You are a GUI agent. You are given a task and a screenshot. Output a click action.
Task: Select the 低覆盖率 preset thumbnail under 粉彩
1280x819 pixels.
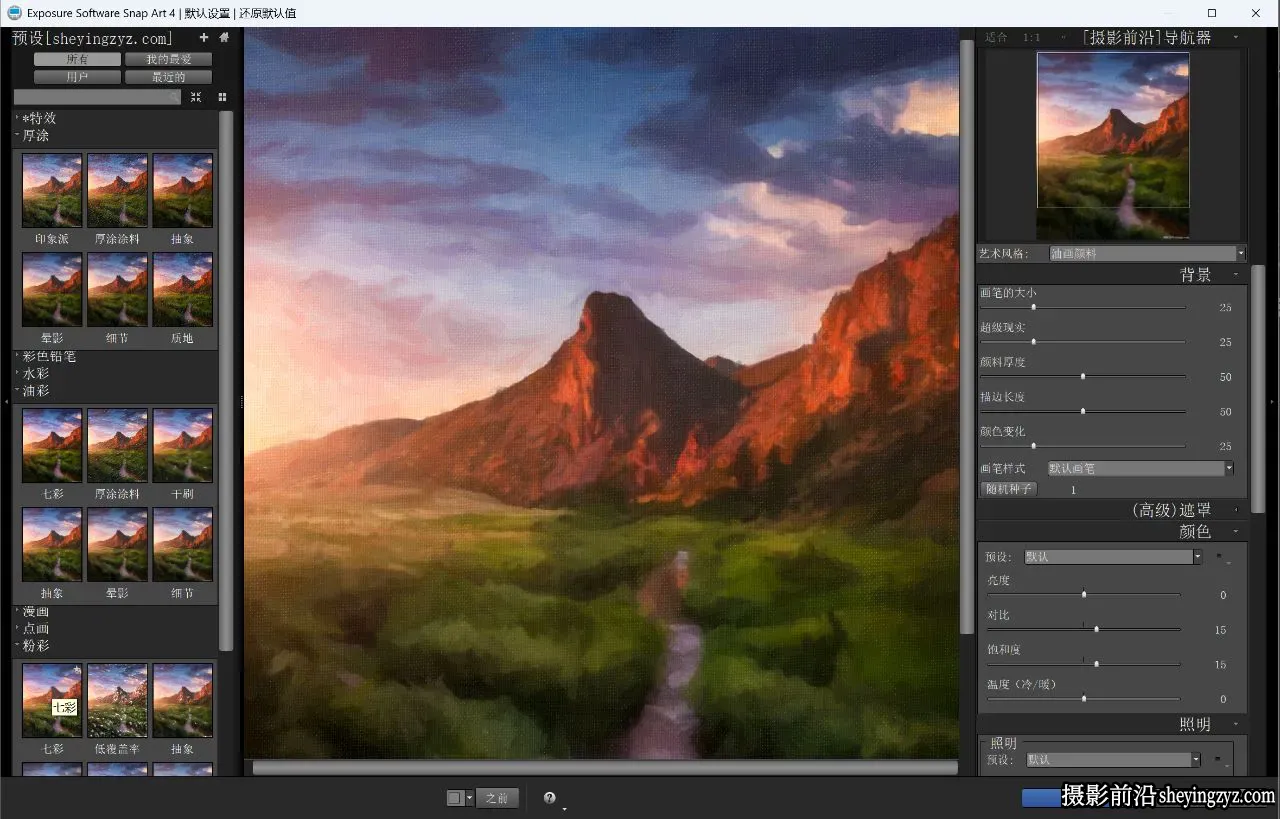pos(117,701)
